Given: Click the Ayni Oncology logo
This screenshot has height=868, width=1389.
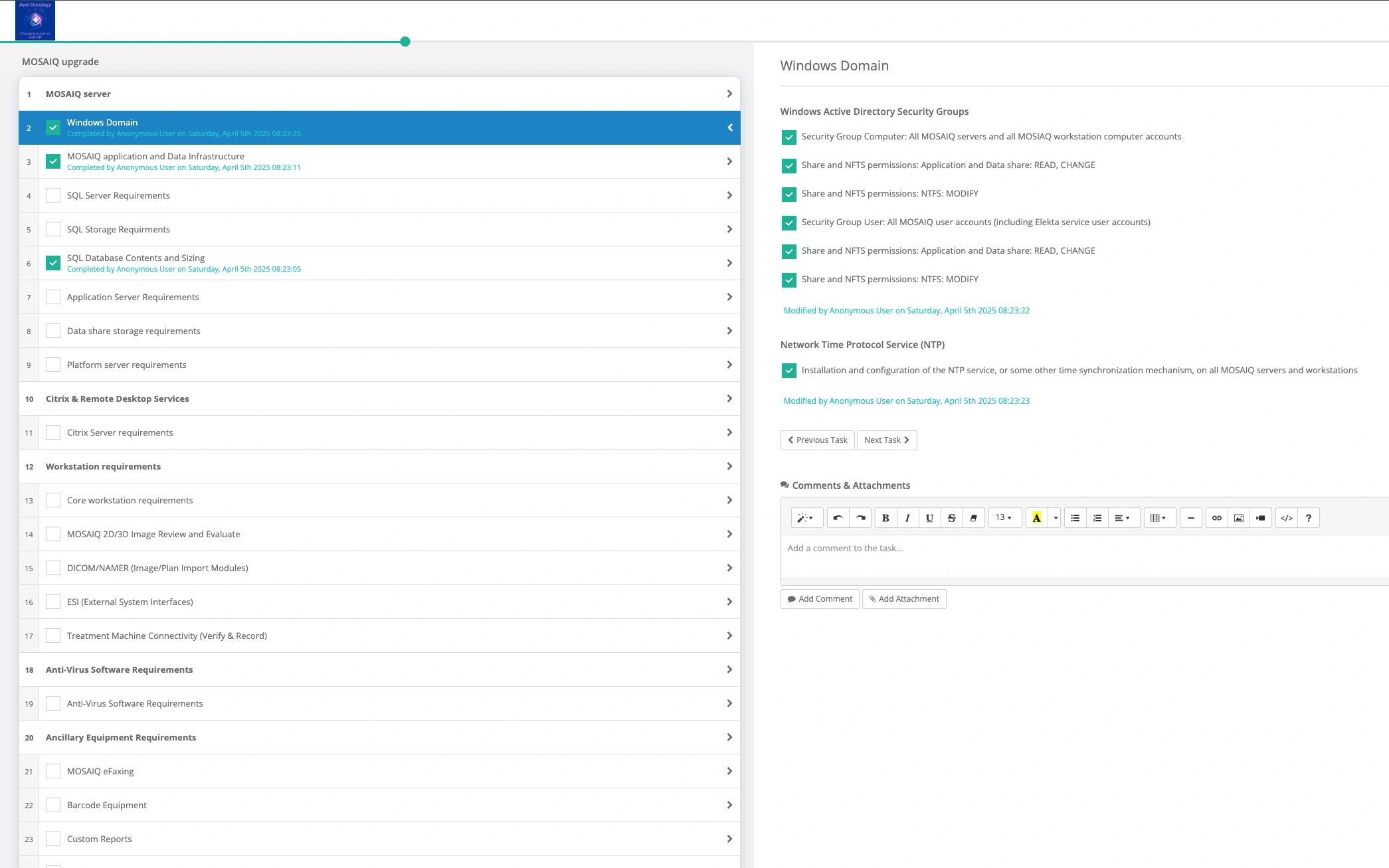Looking at the screenshot, I should (35, 21).
